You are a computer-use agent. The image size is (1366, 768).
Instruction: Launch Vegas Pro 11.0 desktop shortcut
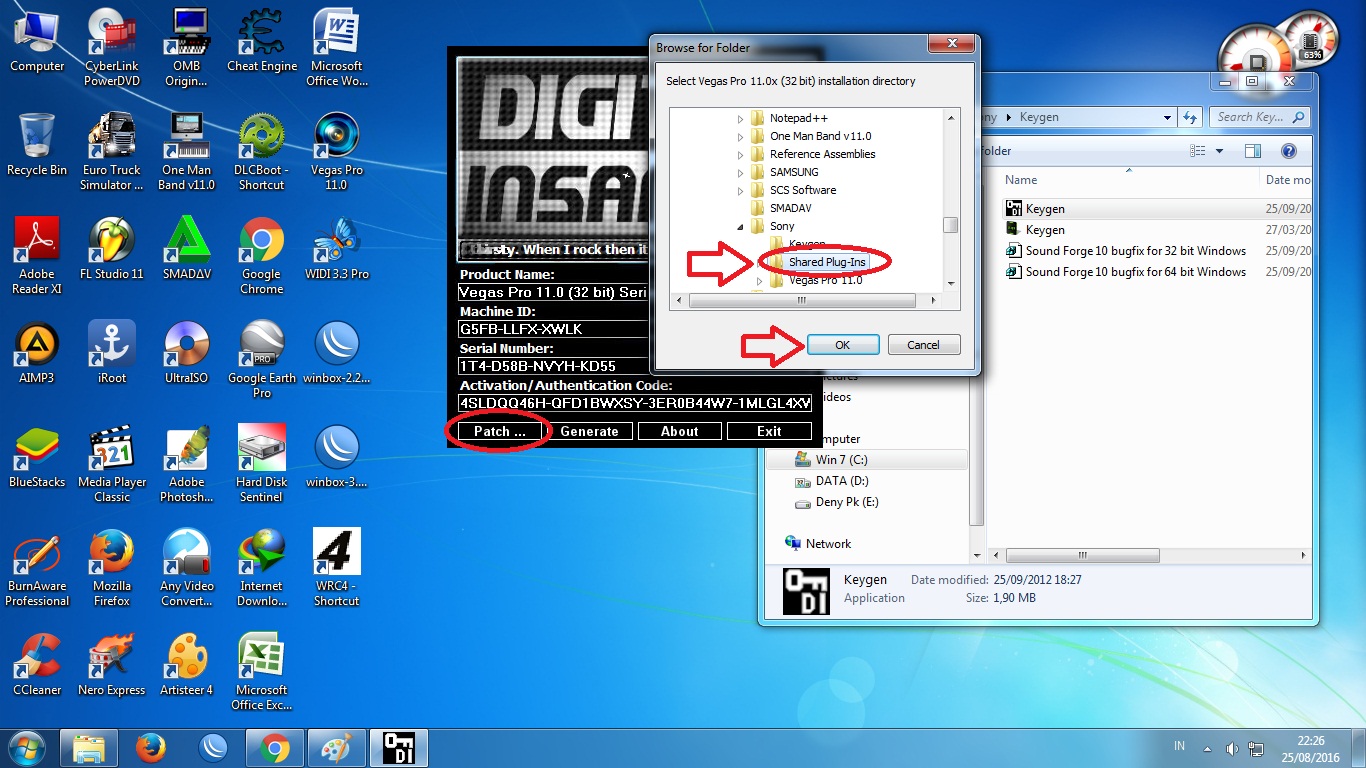click(337, 151)
